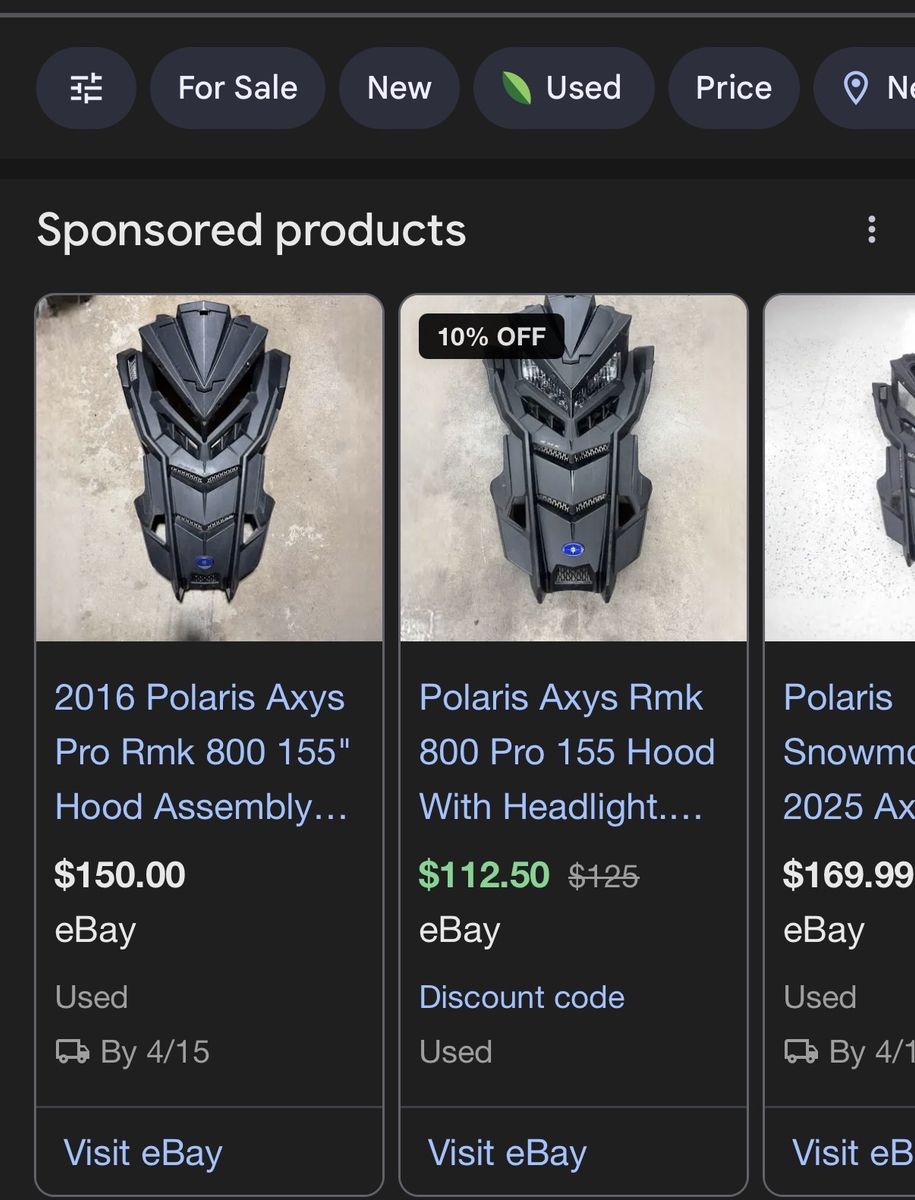Open the Polaris Snowmobile 2025 listing title
This screenshot has height=1200, width=915.
[848, 752]
